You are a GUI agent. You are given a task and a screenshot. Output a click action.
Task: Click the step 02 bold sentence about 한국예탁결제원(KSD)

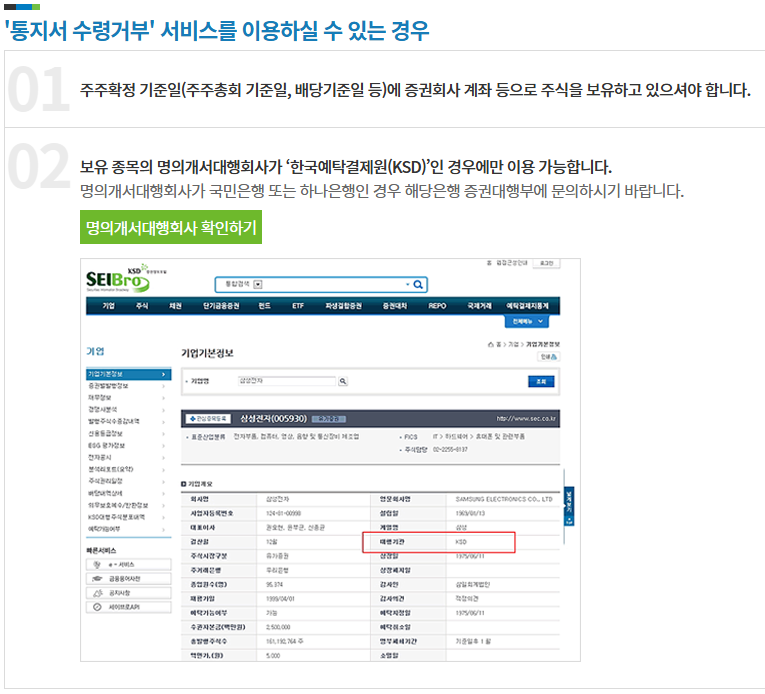tap(346, 167)
